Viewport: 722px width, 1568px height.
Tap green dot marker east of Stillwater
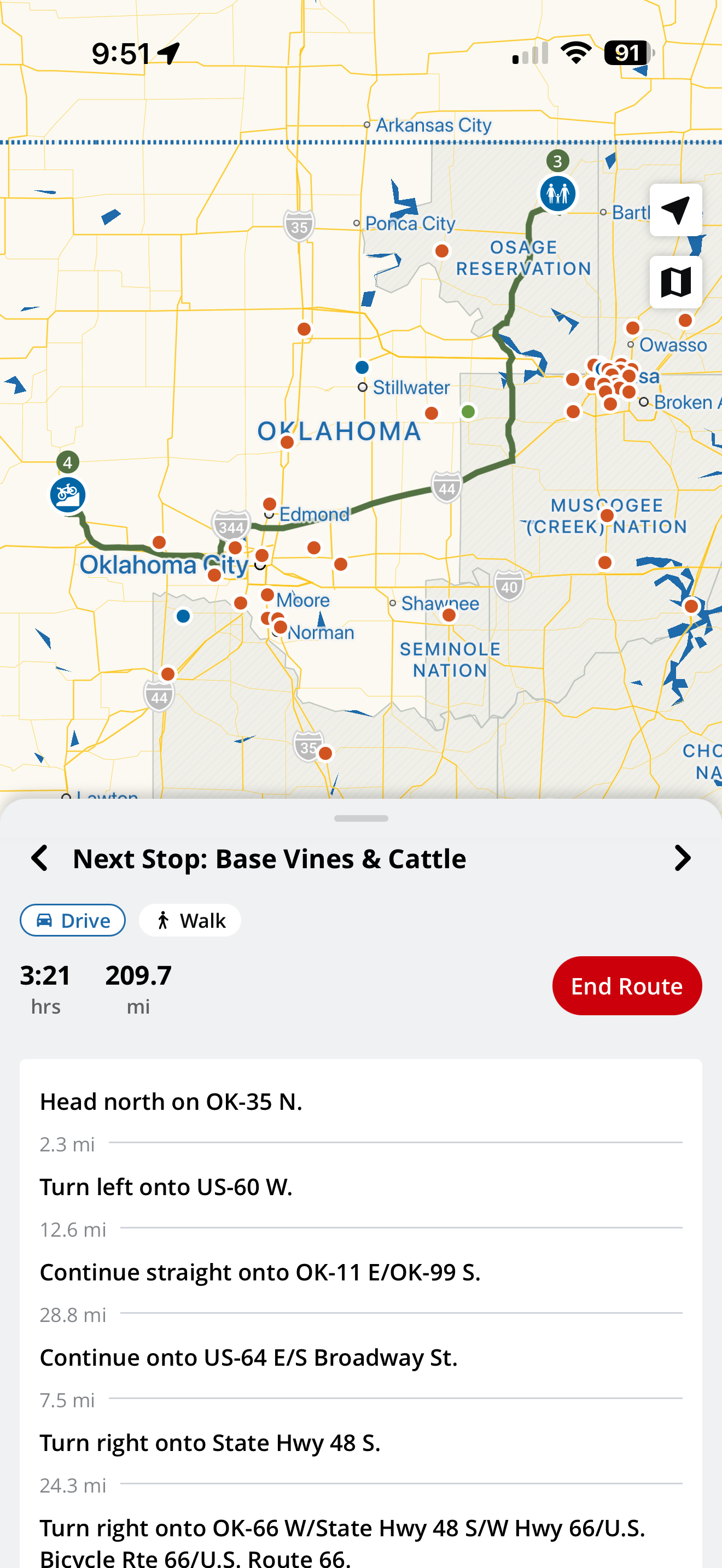coord(468,412)
